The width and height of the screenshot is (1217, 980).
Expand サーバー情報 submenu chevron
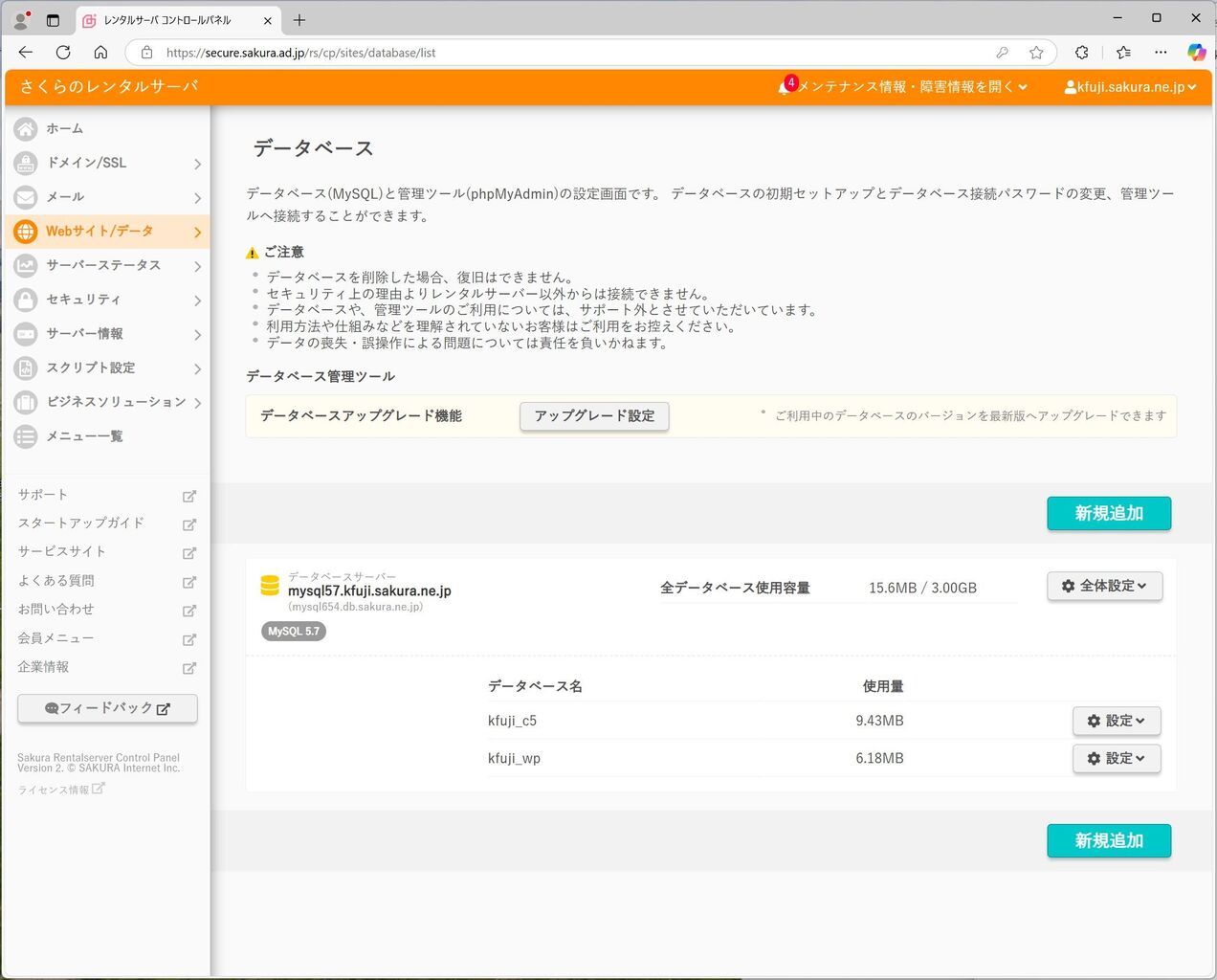click(x=197, y=335)
